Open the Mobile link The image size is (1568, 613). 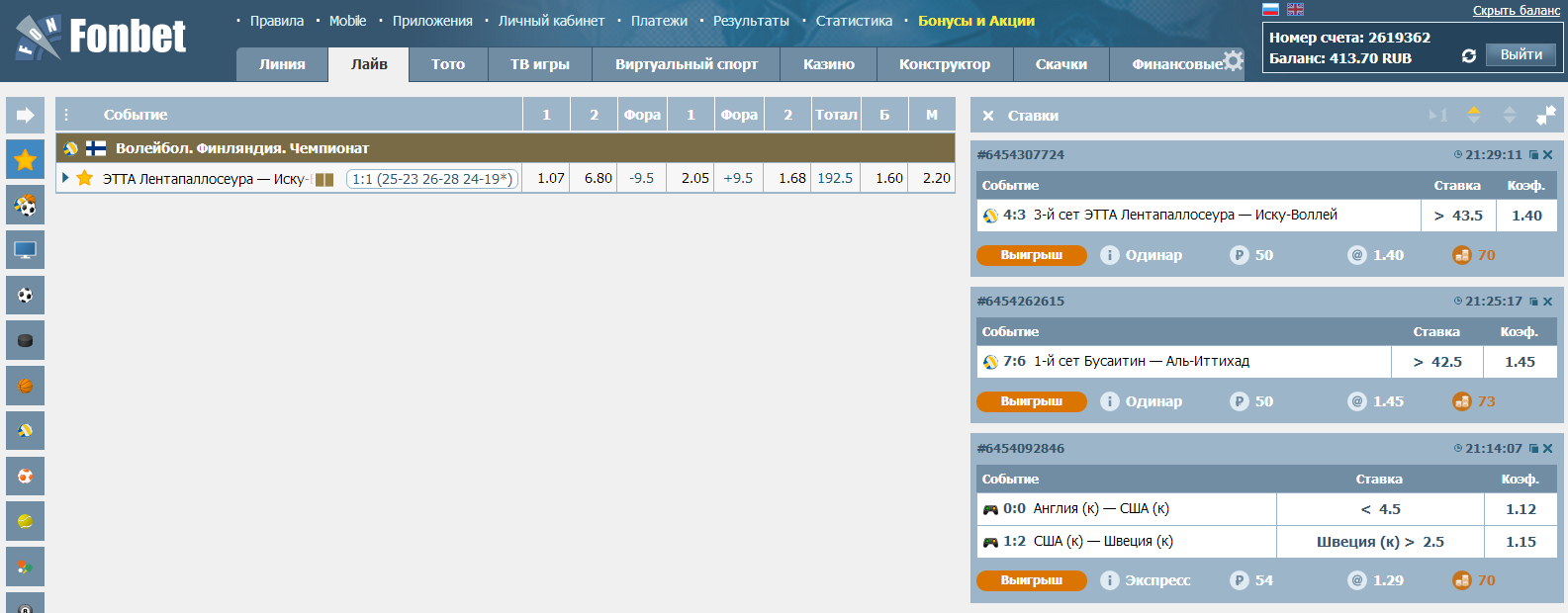[347, 21]
